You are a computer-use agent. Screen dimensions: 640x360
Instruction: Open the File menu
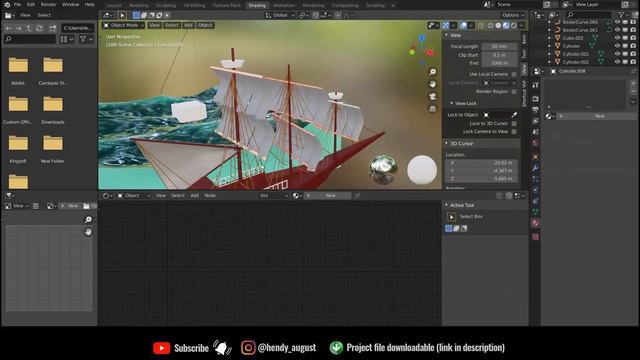pyautogui.click(x=17, y=4)
